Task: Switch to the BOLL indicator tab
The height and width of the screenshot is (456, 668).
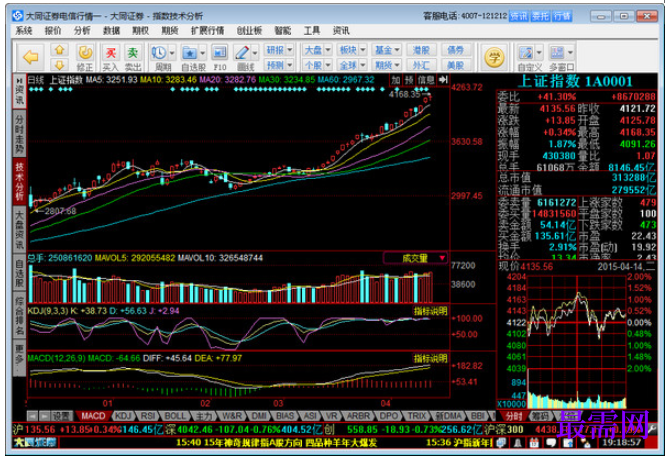Action: 175,416
